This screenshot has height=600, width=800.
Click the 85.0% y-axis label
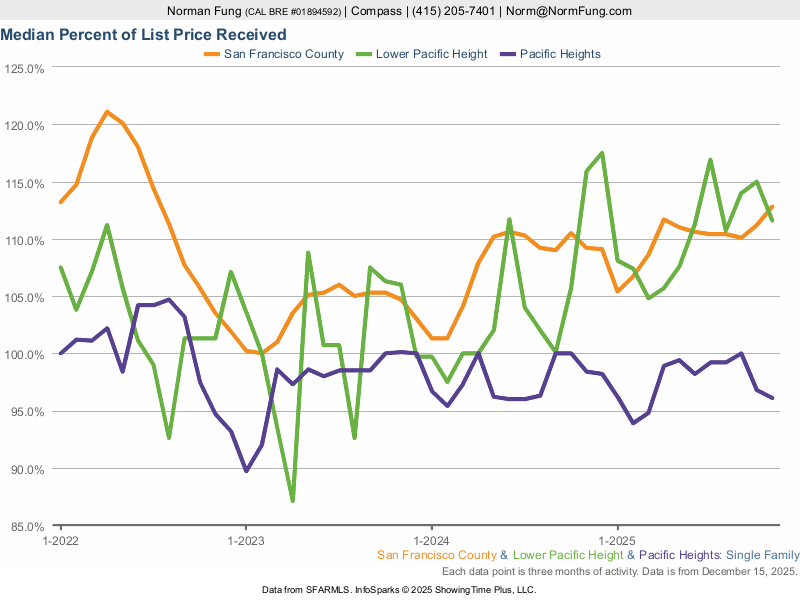coord(25,526)
